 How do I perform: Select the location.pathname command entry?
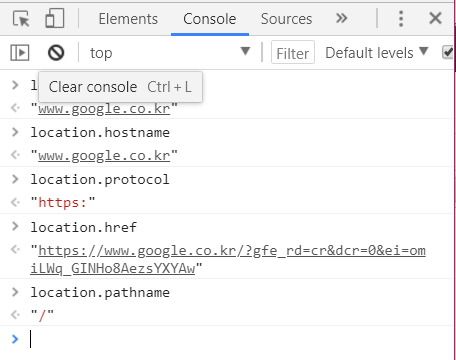click(100, 292)
